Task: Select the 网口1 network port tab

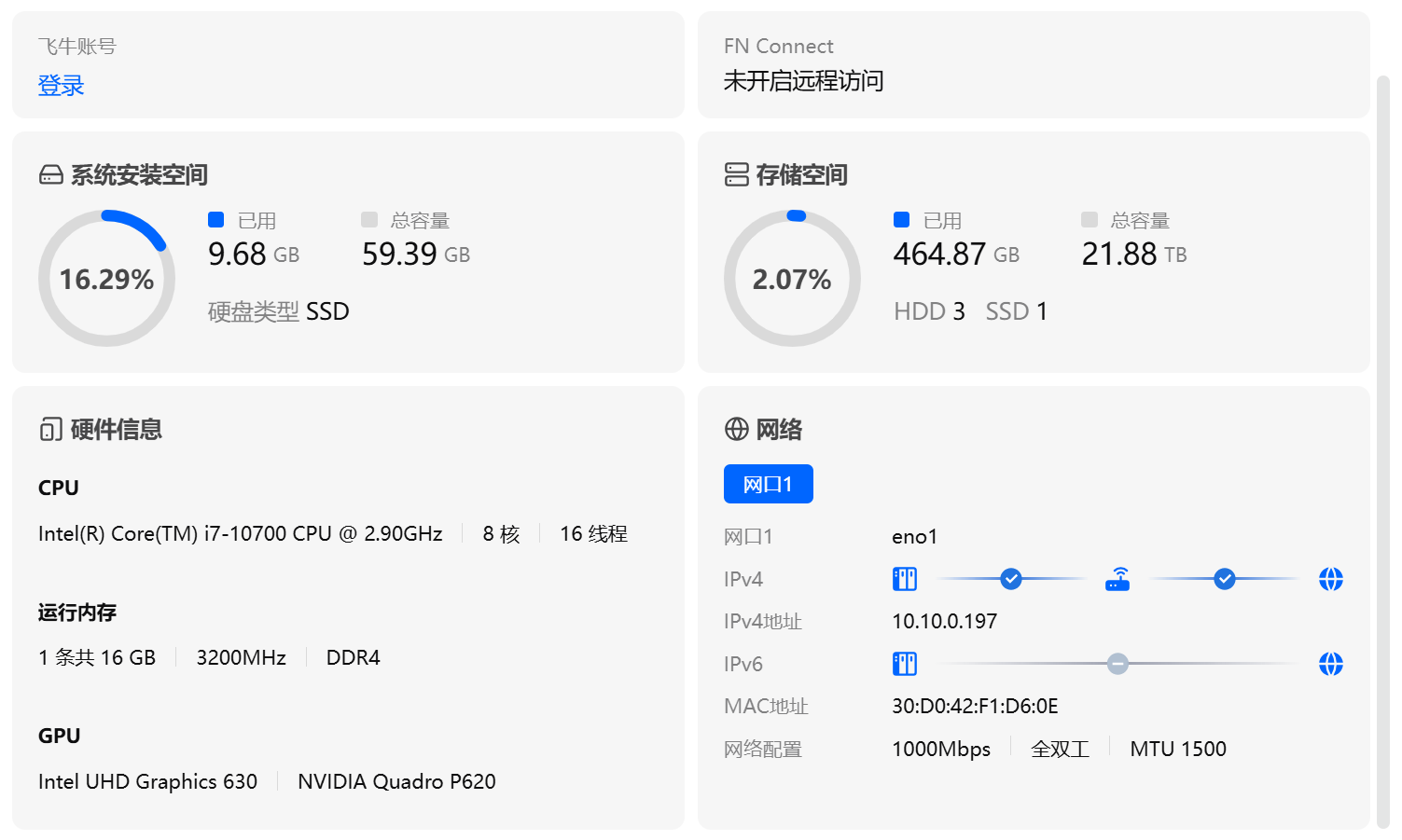Action: point(768,484)
